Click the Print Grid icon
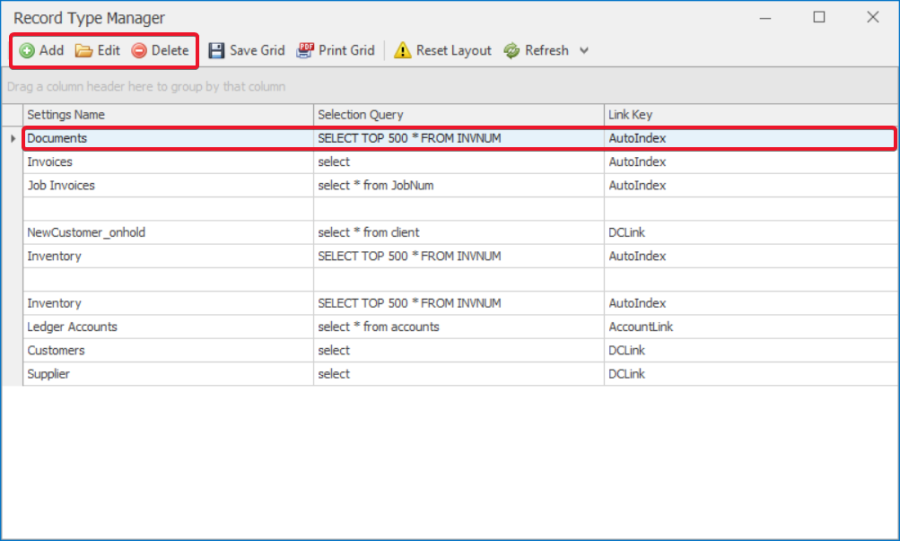 point(305,51)
